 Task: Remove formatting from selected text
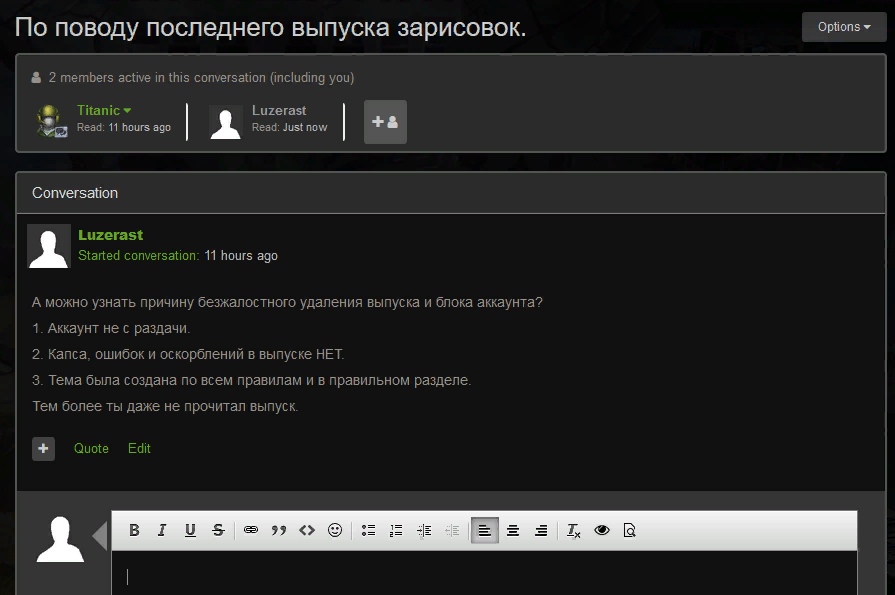click(x=574, y=530)
